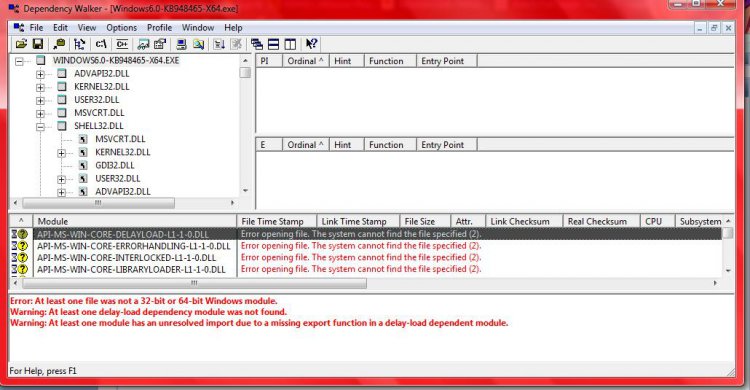Collapse the SHELL32.DLL node
This screenshot has width=750, height=390.
(40, 127)
